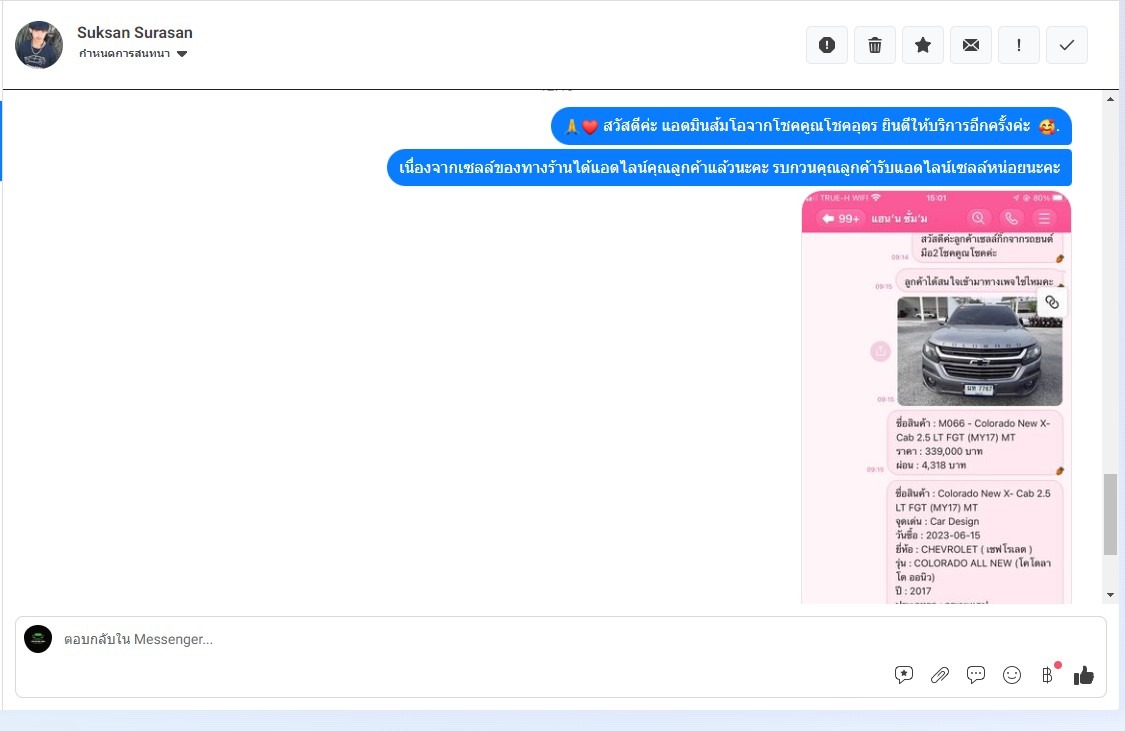Screen dimensions: 1125x731
Task: Click the date text 2023-06-15
Action: [x=952, y=535]
